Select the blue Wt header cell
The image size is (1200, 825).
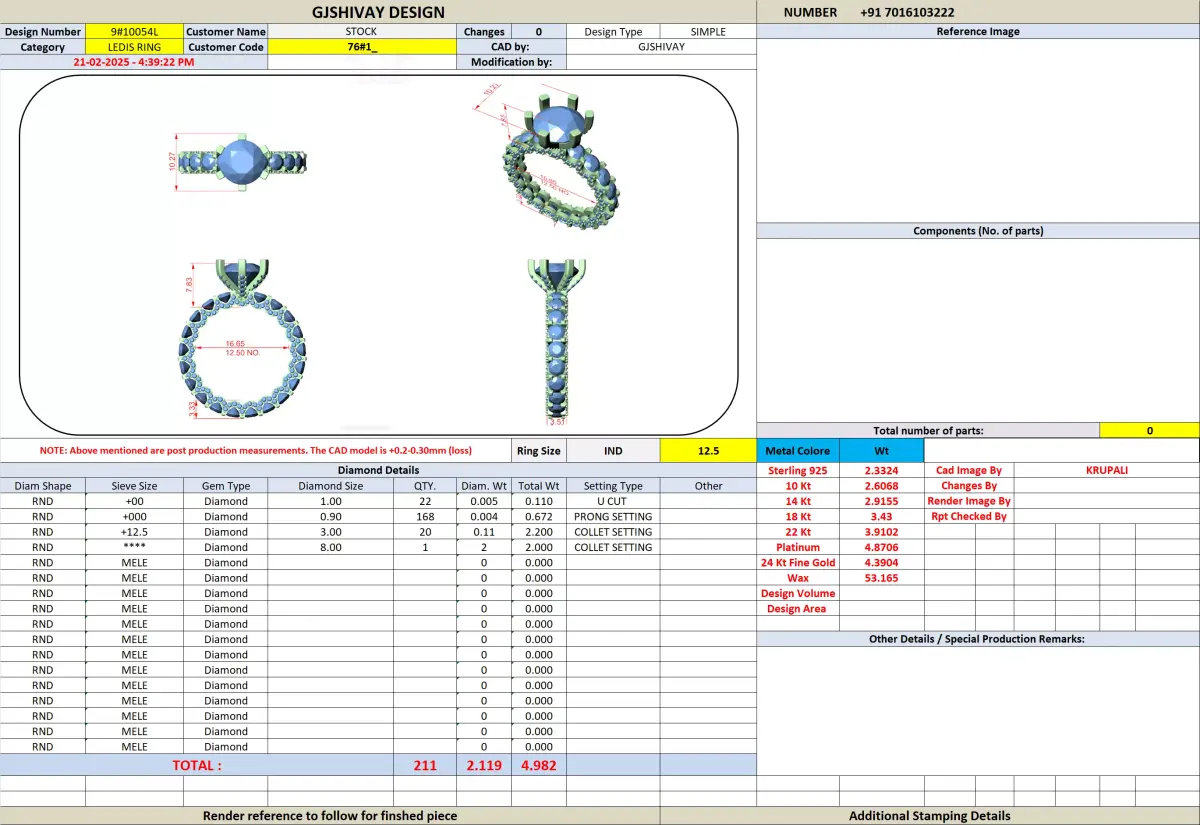pyautogui.click(x=881, y=451)
